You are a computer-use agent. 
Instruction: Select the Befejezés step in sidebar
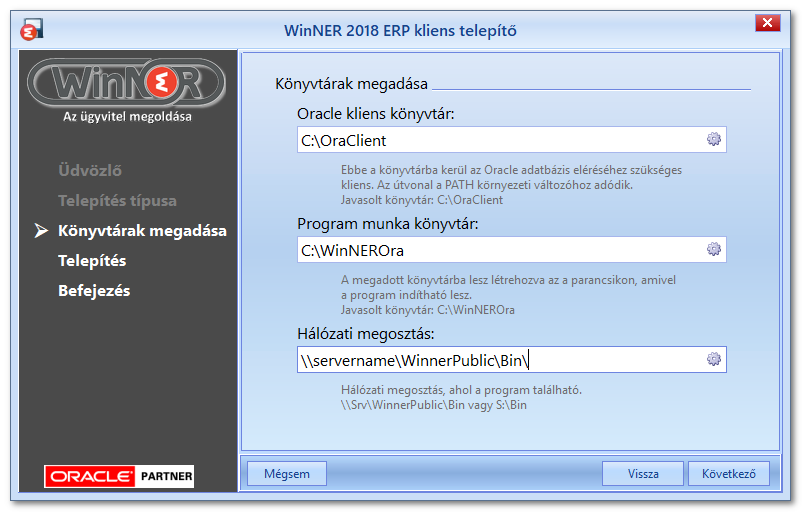tap(94, 291)
